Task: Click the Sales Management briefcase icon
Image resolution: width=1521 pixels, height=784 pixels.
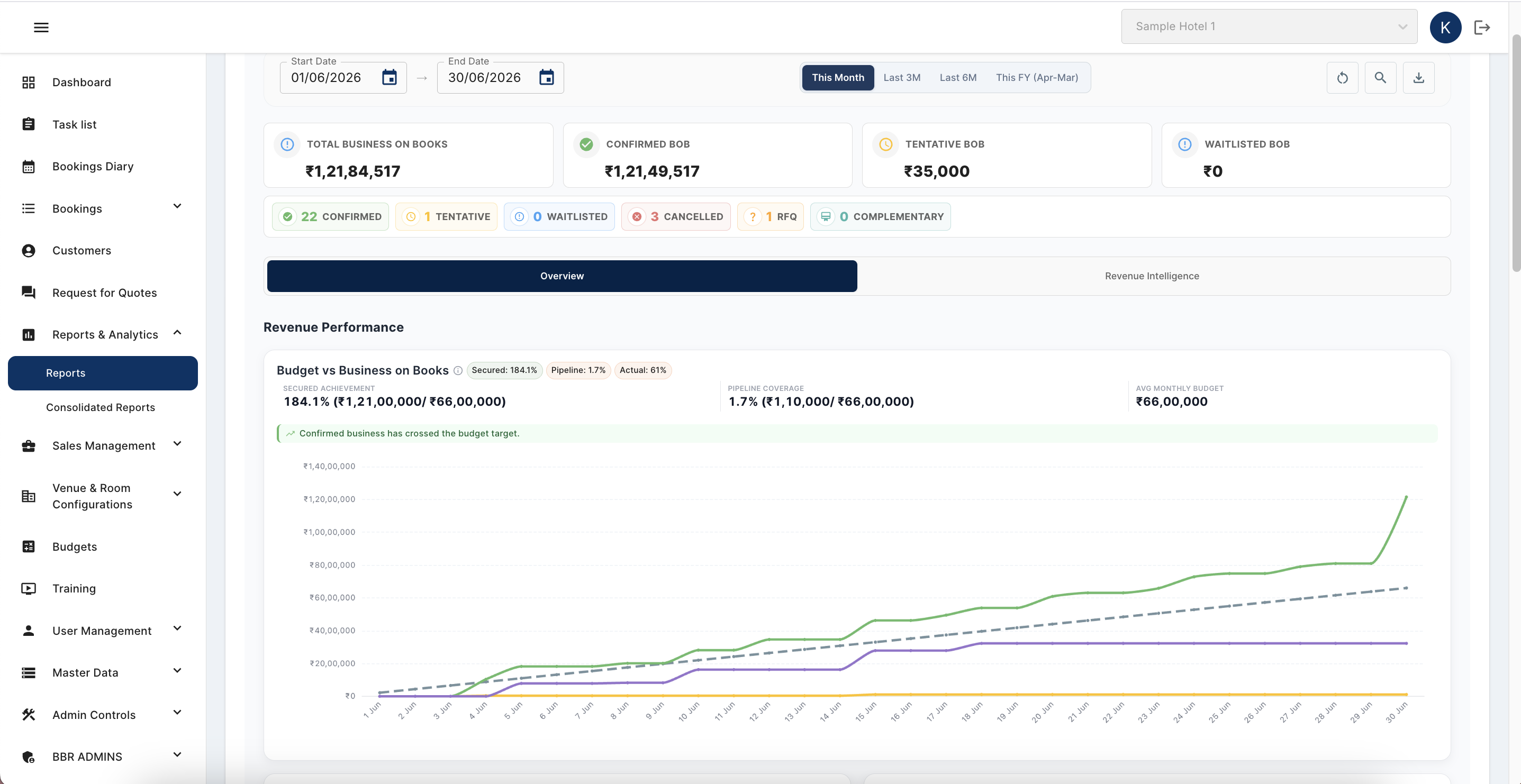Action: pos(29,446)
